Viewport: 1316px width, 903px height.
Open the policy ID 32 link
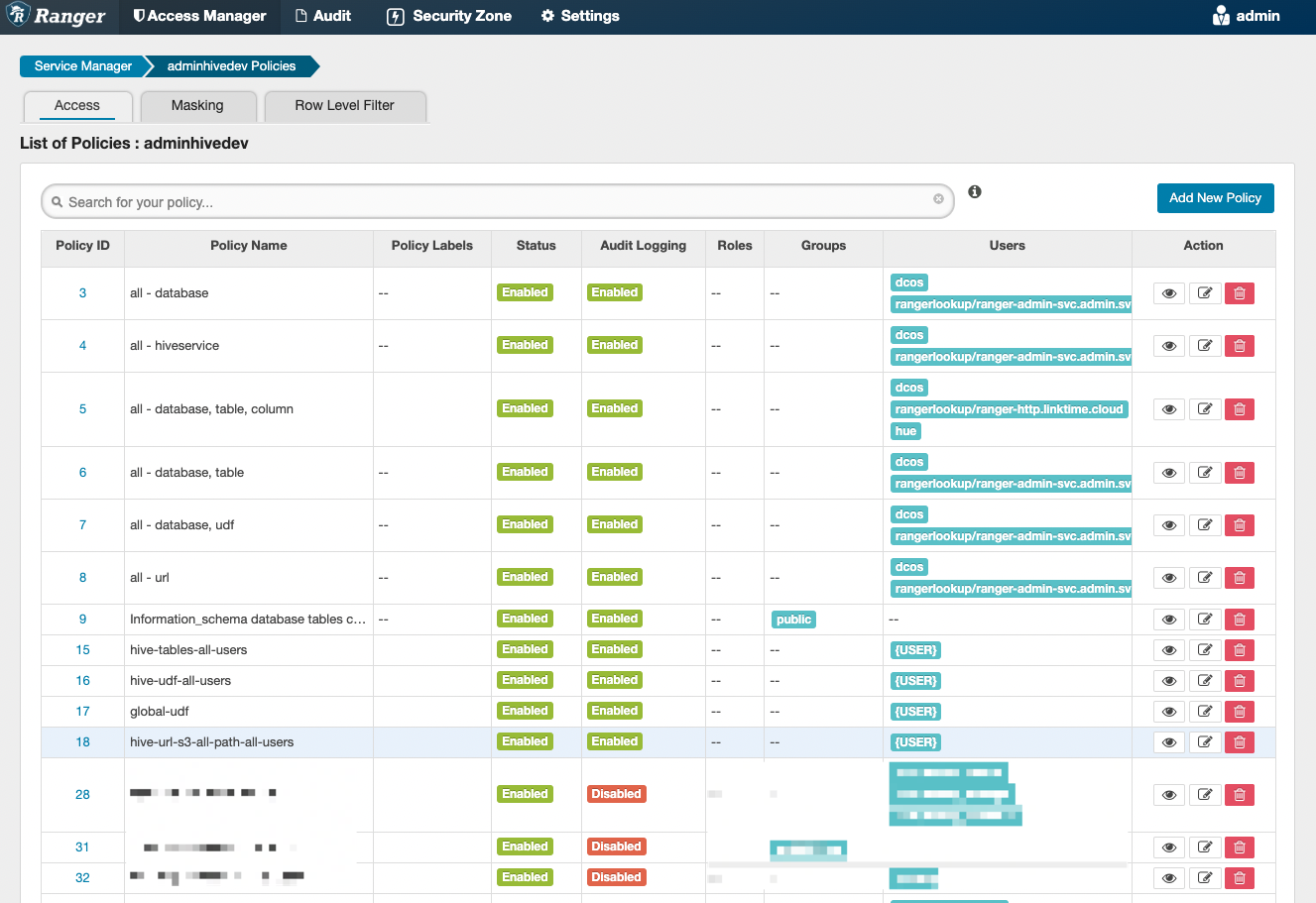[82, 878]
